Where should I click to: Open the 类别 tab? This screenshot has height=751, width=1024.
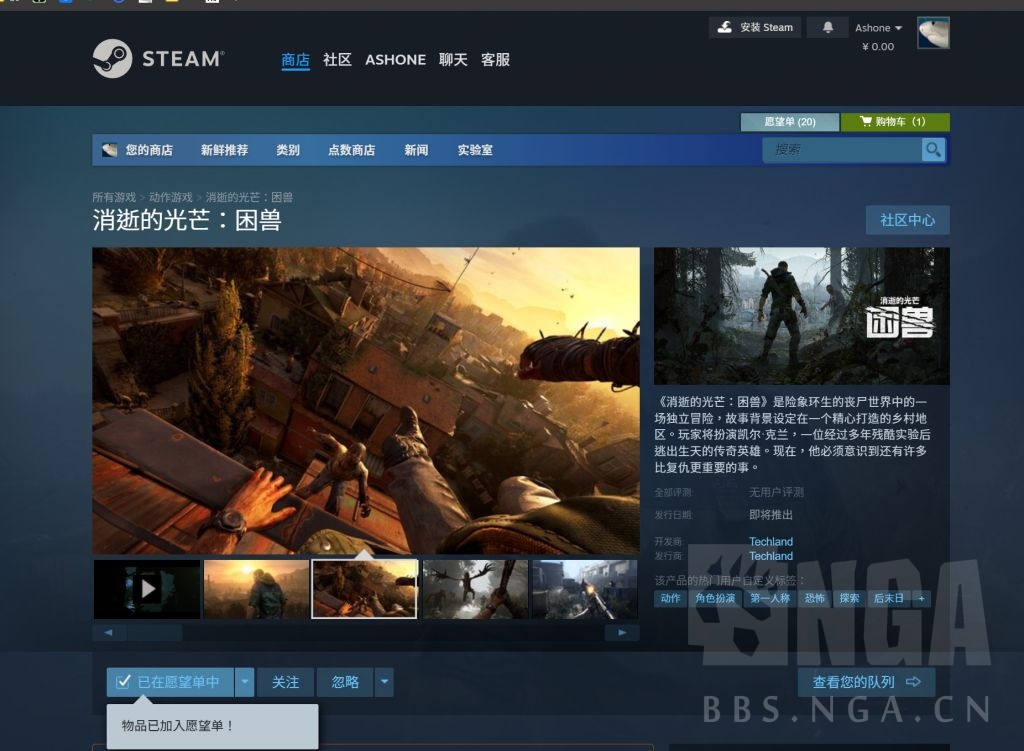(x=288, y=150)
